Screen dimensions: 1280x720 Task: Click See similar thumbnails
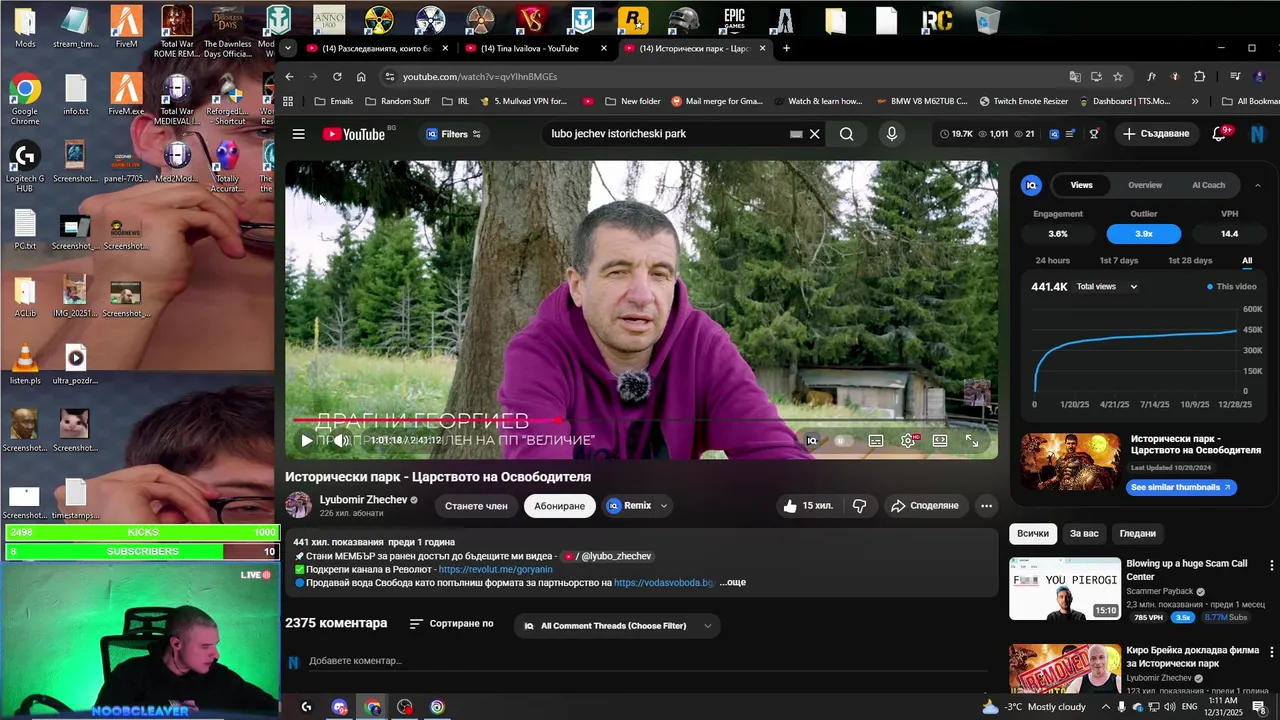(x=1180, y=487)
